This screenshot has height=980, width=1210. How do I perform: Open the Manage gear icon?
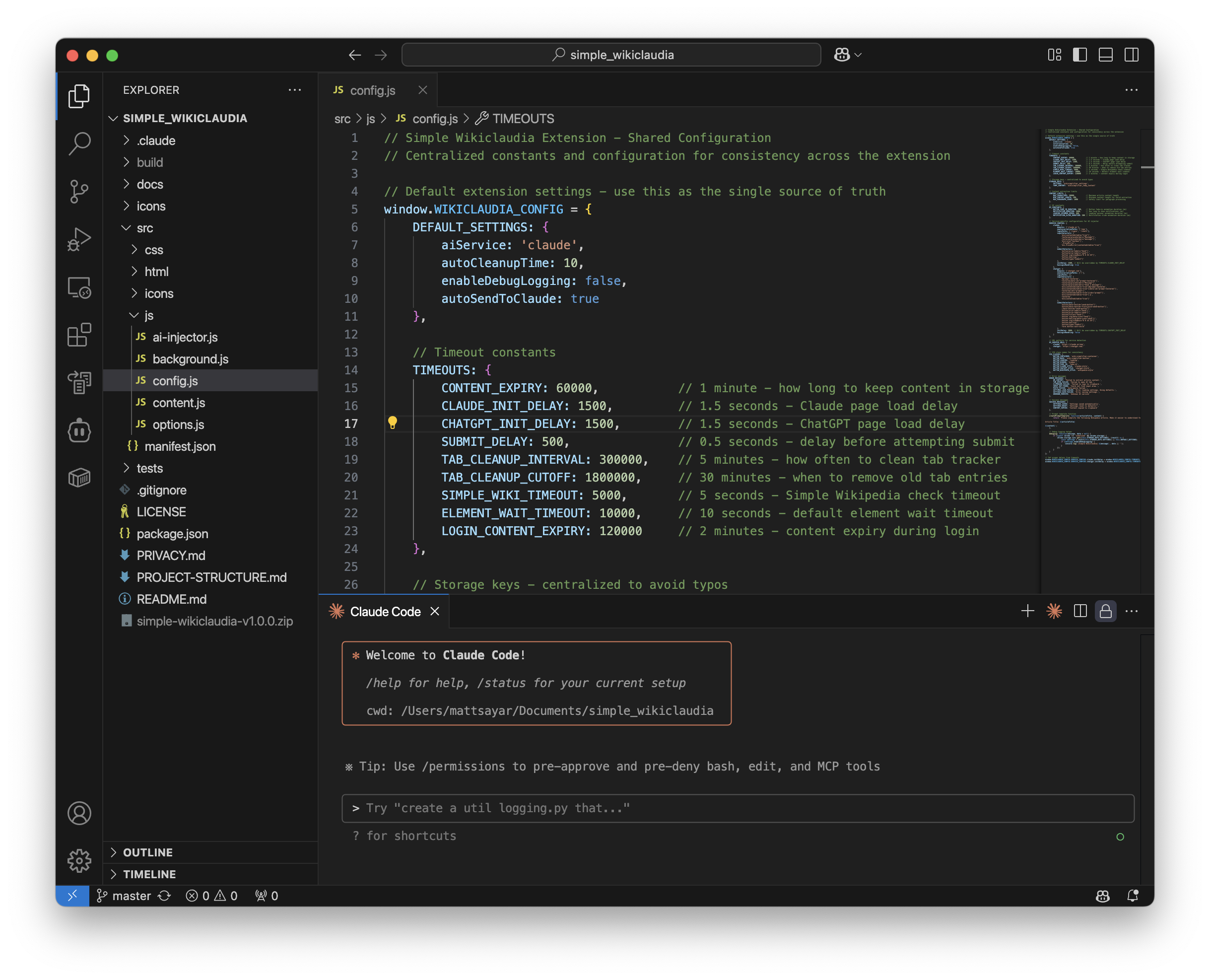(x=79, y=861)
